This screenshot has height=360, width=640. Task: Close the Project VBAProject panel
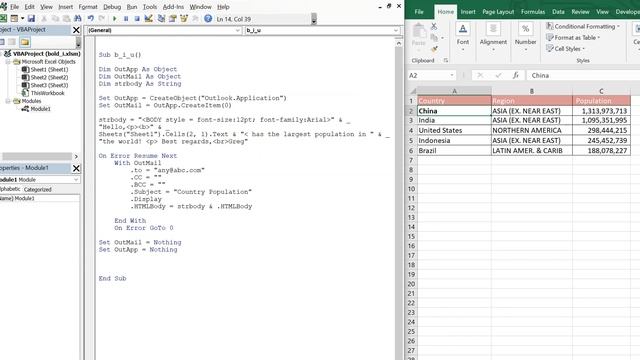(76, 30)
